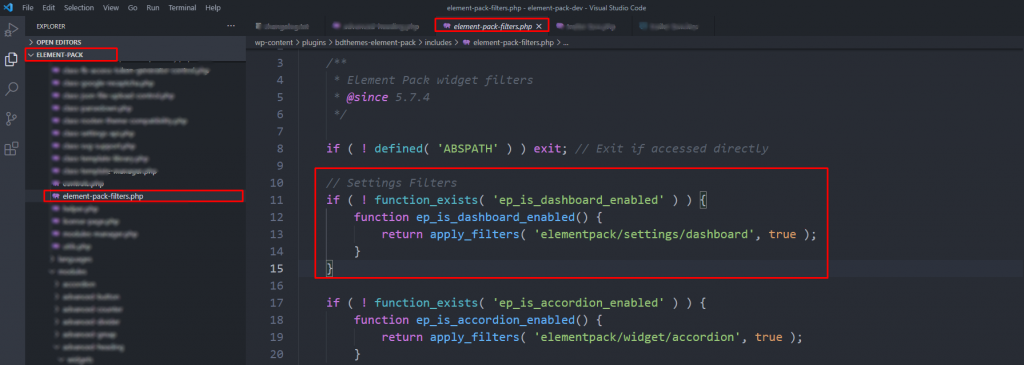This screenshot has height=365, width=1024.
Task: Click line number 17 in the gutter
Action: 276,302
